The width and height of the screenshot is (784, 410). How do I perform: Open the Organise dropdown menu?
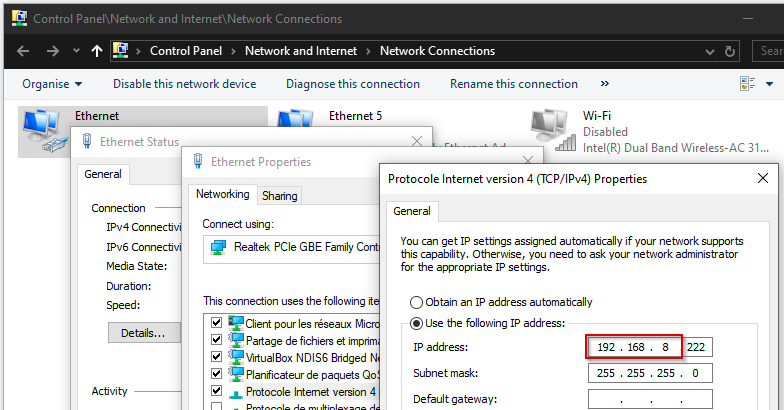[52, 84]
